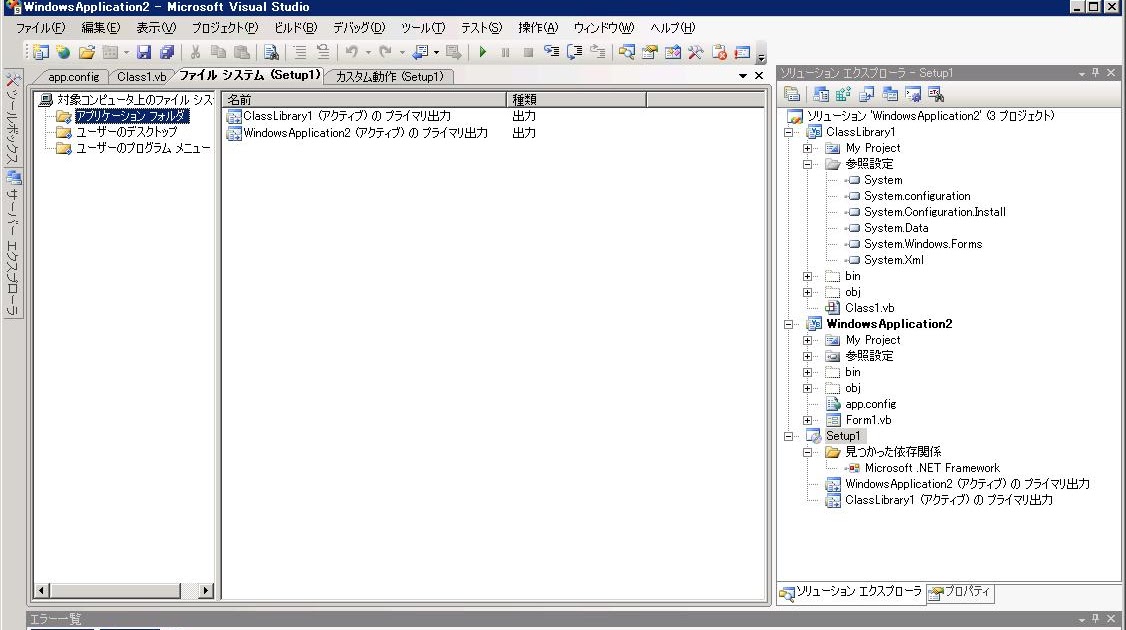
Task: Click the toolbar options overflow arrow
Action: click(761, 53)
